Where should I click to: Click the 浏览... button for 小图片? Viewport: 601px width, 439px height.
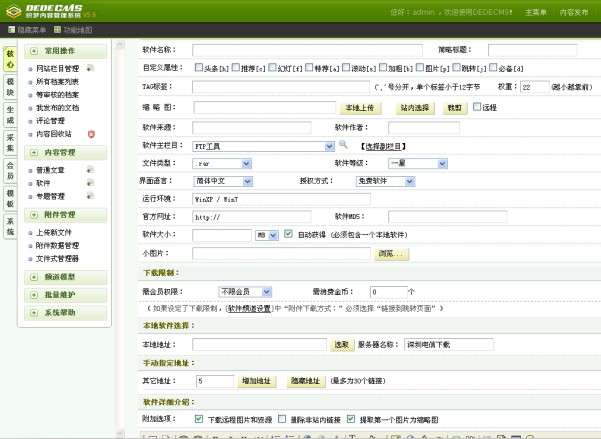click(x=391, y=254)
